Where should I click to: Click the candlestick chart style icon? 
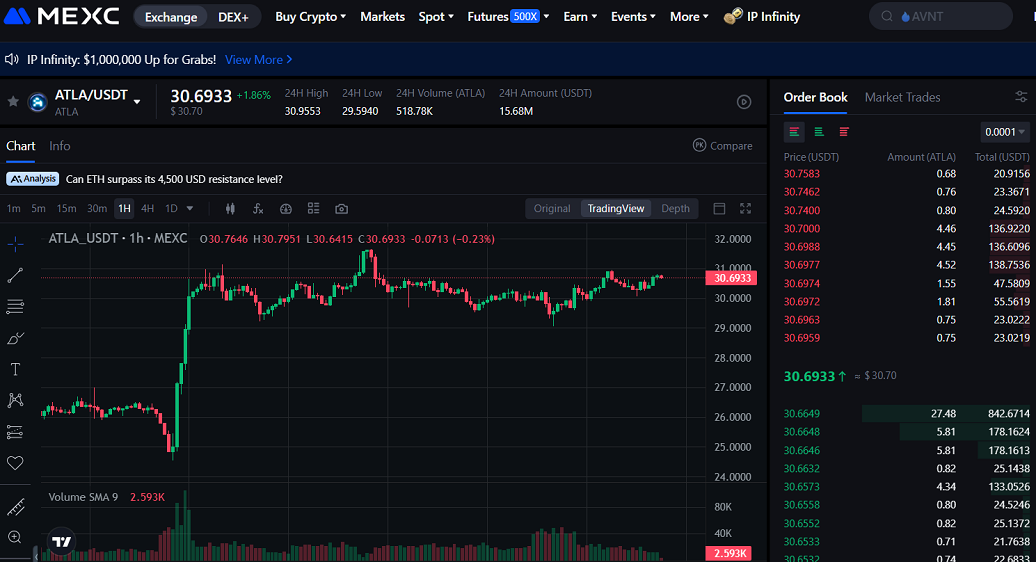(x=230, y=209)
